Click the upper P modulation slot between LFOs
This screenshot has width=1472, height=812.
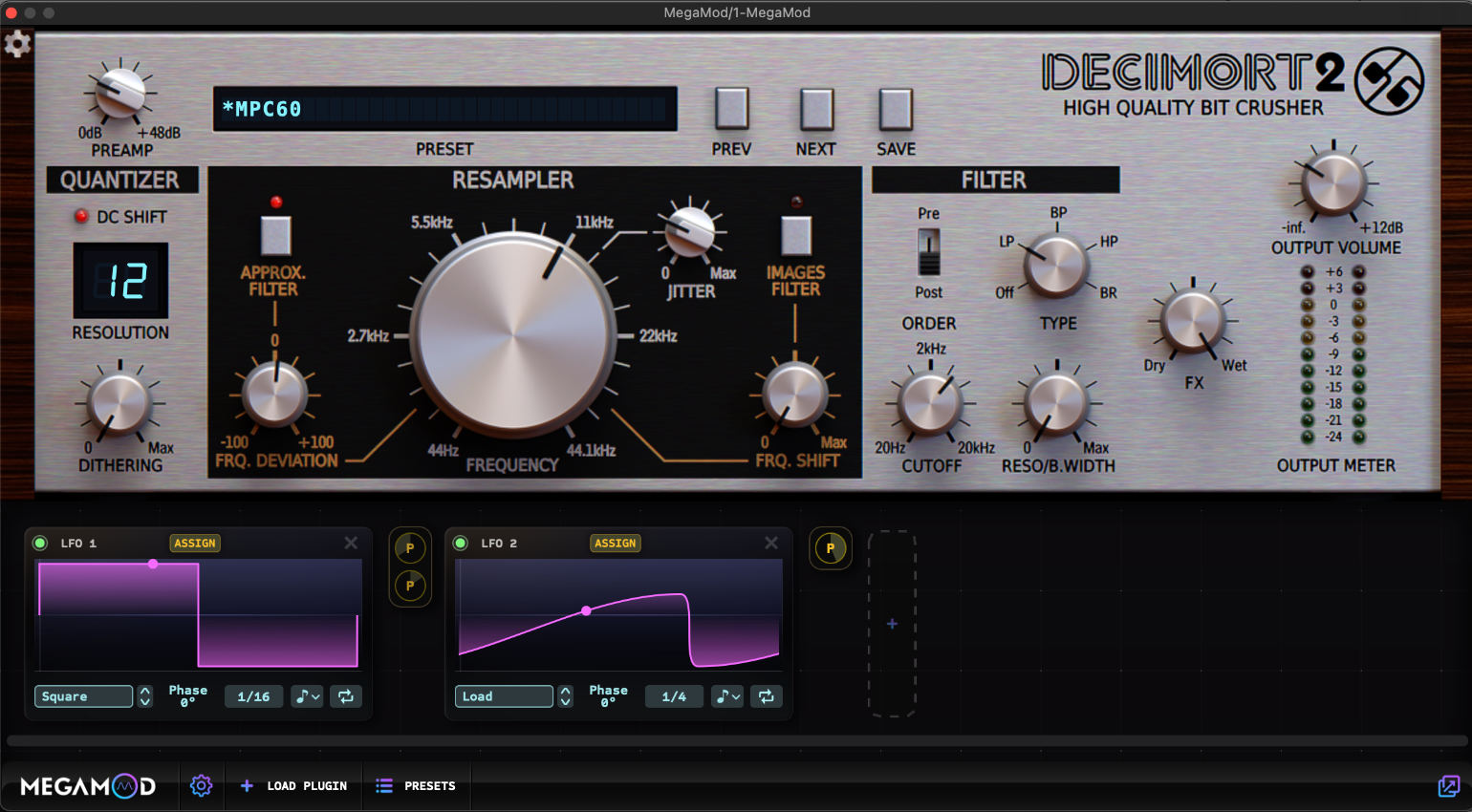point(410,547)
